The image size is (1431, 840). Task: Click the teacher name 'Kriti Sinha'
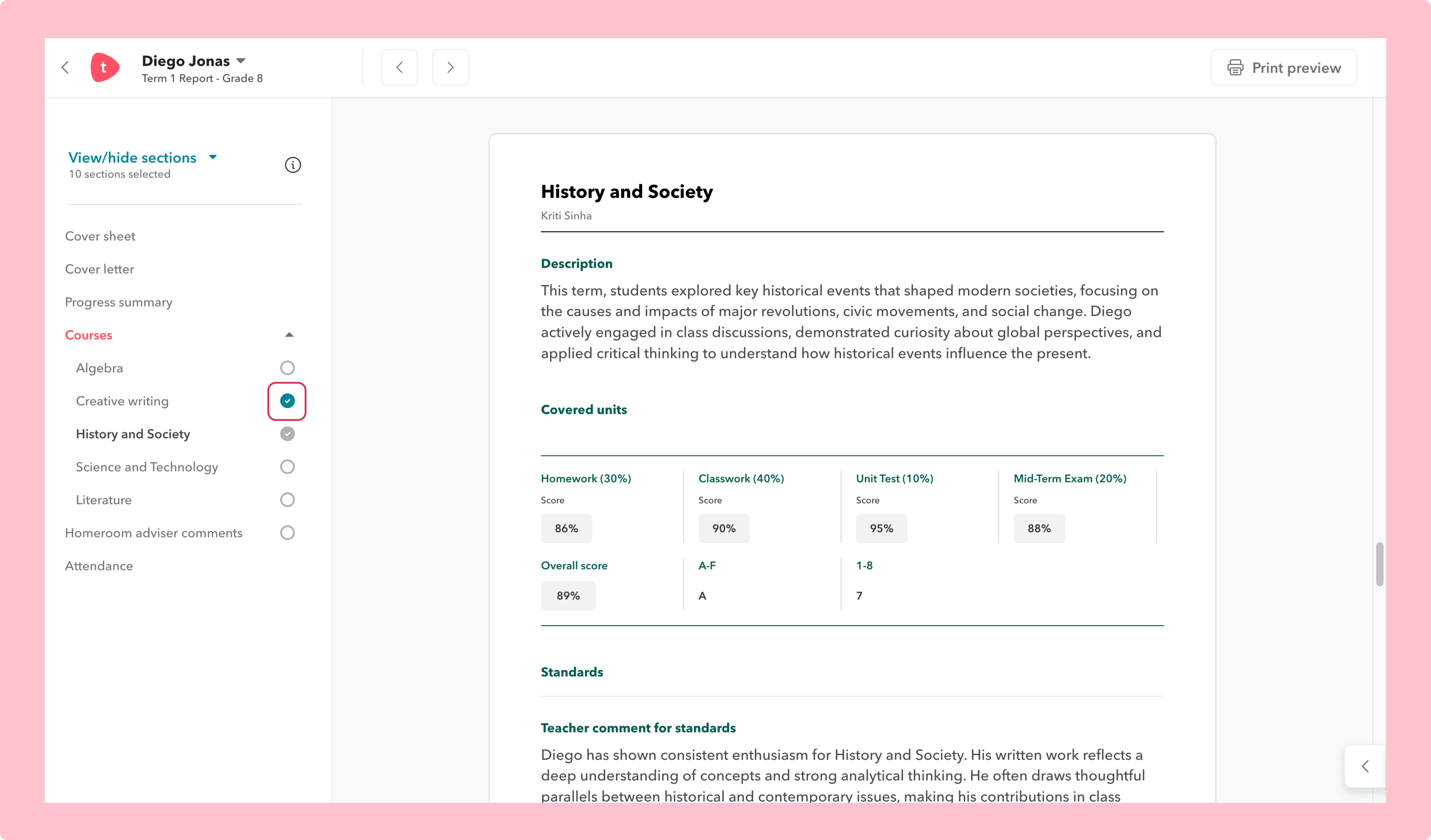[x=566, y=216]
